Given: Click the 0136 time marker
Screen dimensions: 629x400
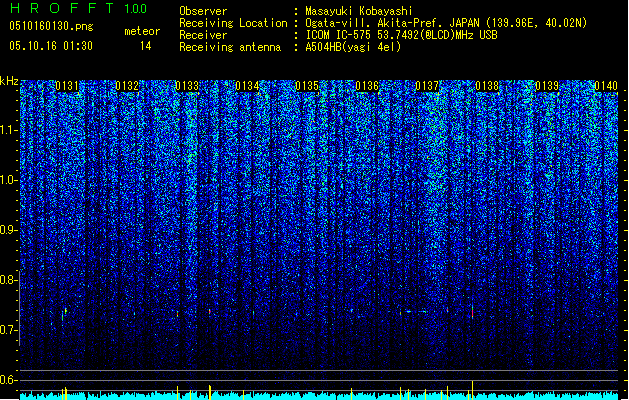Looking at the screenshot, I should [367, 86].
